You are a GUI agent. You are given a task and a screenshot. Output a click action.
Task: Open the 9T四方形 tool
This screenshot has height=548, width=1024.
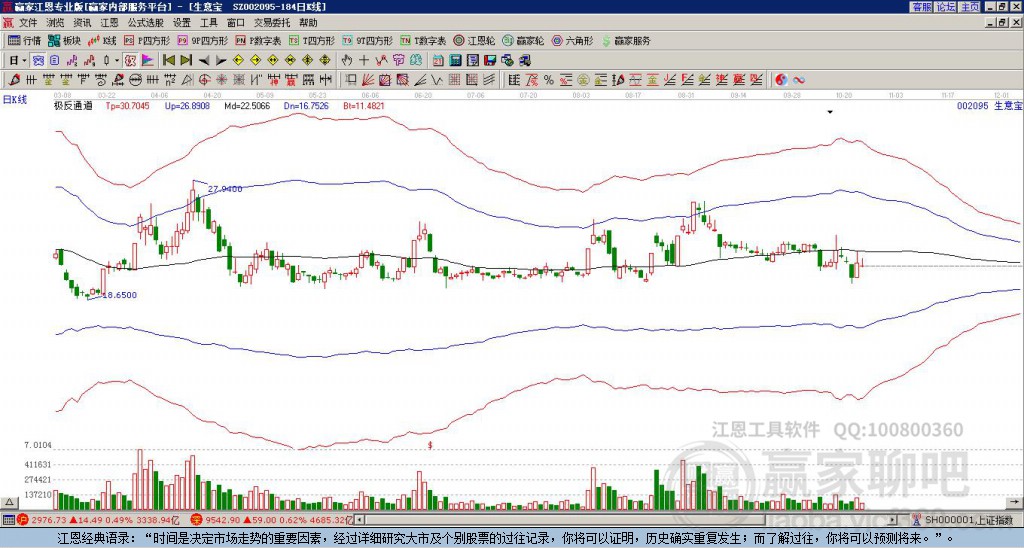[x=368, y=40]
